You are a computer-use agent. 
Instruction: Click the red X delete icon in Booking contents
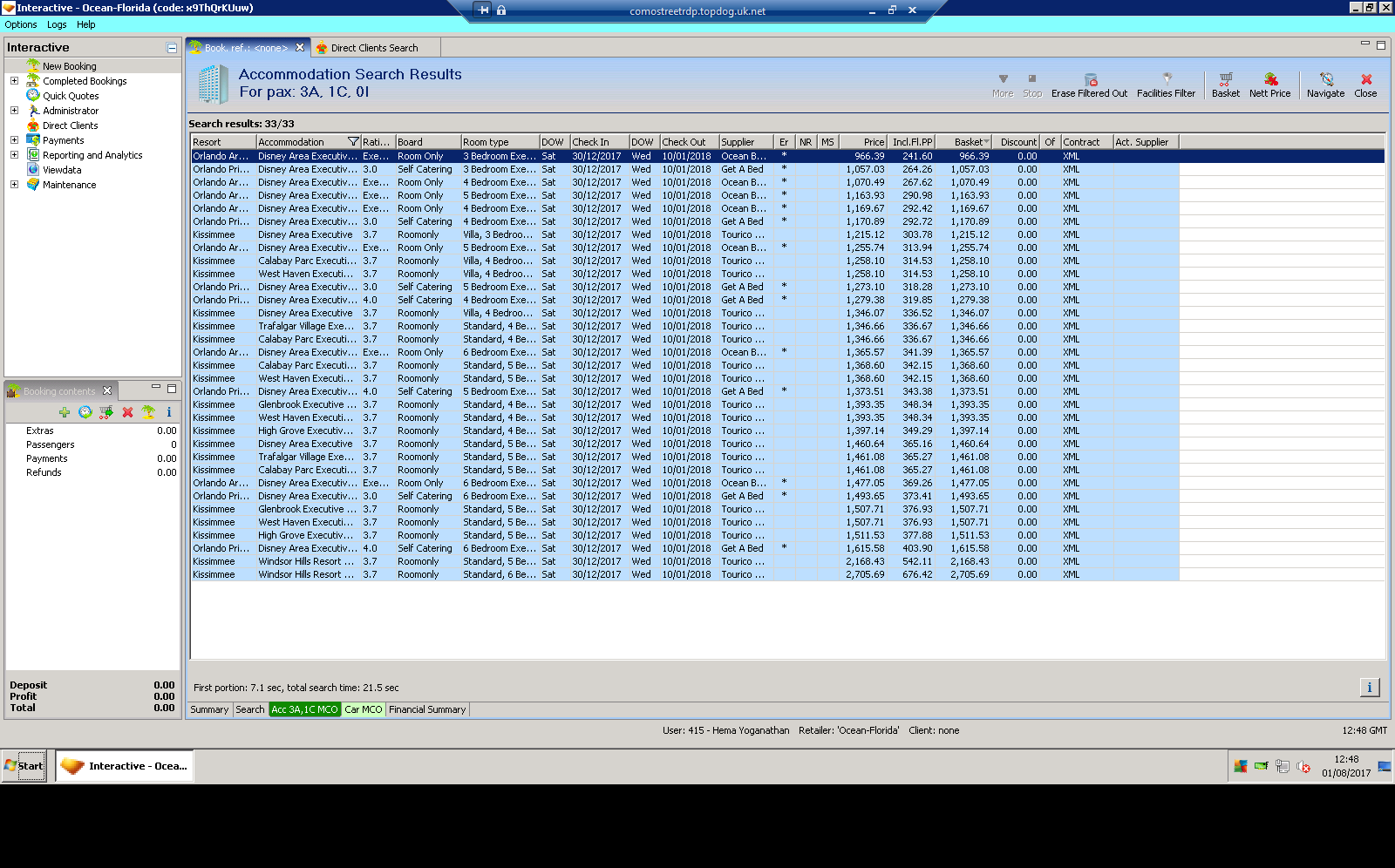point(127,412)
